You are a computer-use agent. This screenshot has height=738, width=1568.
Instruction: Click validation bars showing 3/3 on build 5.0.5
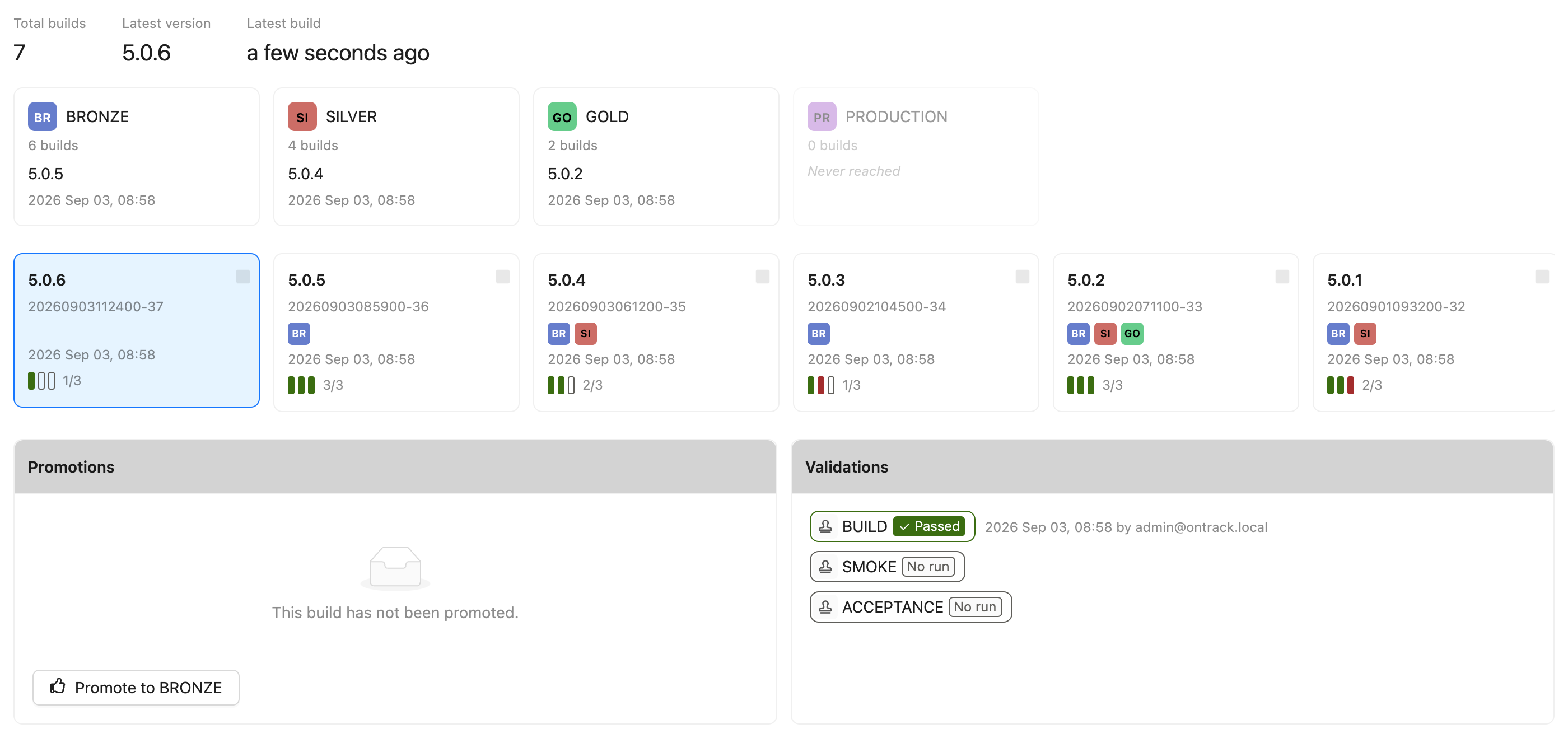point(301,385)
